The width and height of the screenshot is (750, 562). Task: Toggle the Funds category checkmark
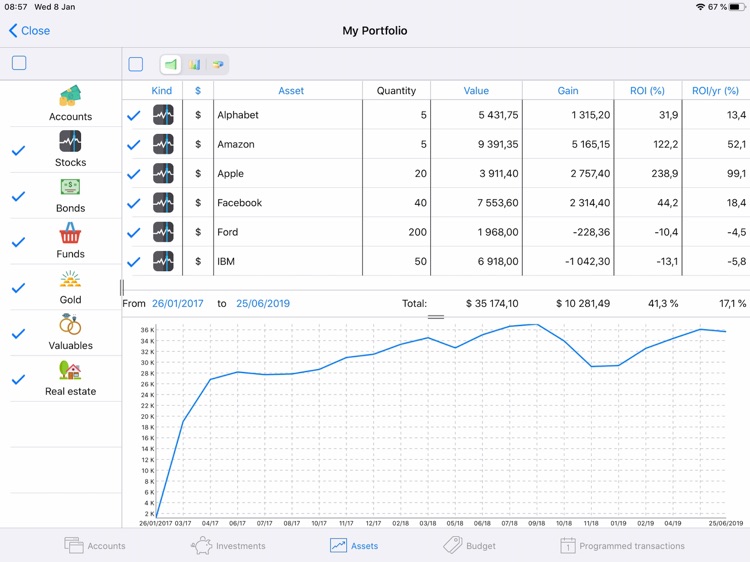pos(18,242)
